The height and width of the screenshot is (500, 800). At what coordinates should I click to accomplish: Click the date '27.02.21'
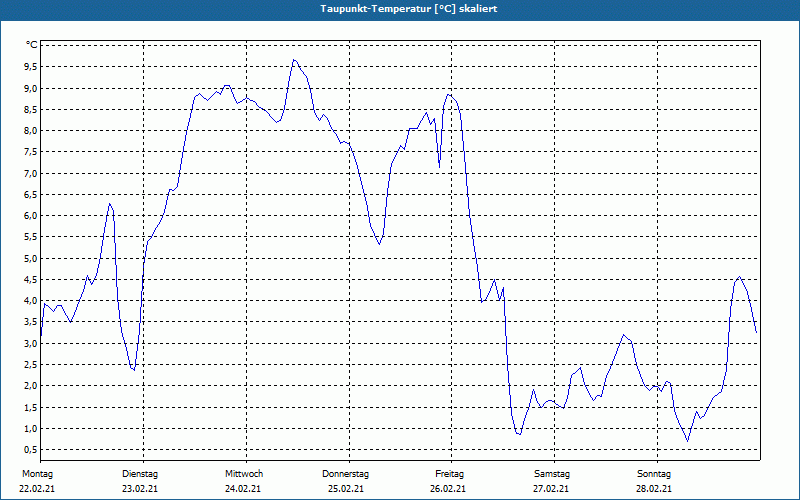click(551, 489)
